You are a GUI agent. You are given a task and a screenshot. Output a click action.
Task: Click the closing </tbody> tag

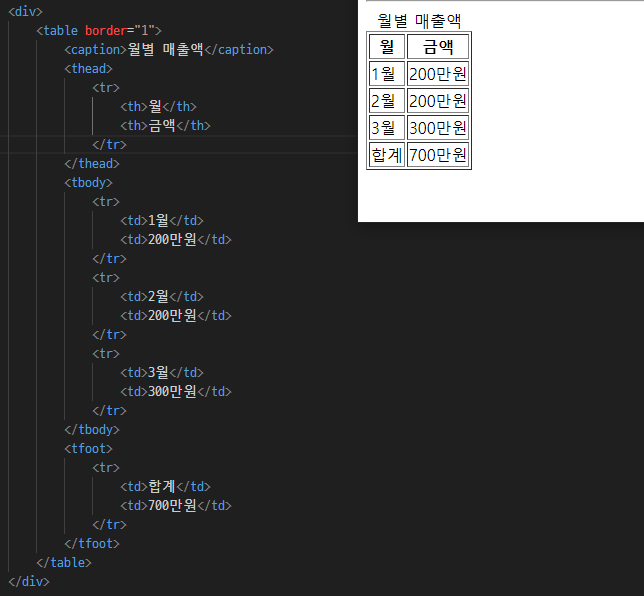92,430
